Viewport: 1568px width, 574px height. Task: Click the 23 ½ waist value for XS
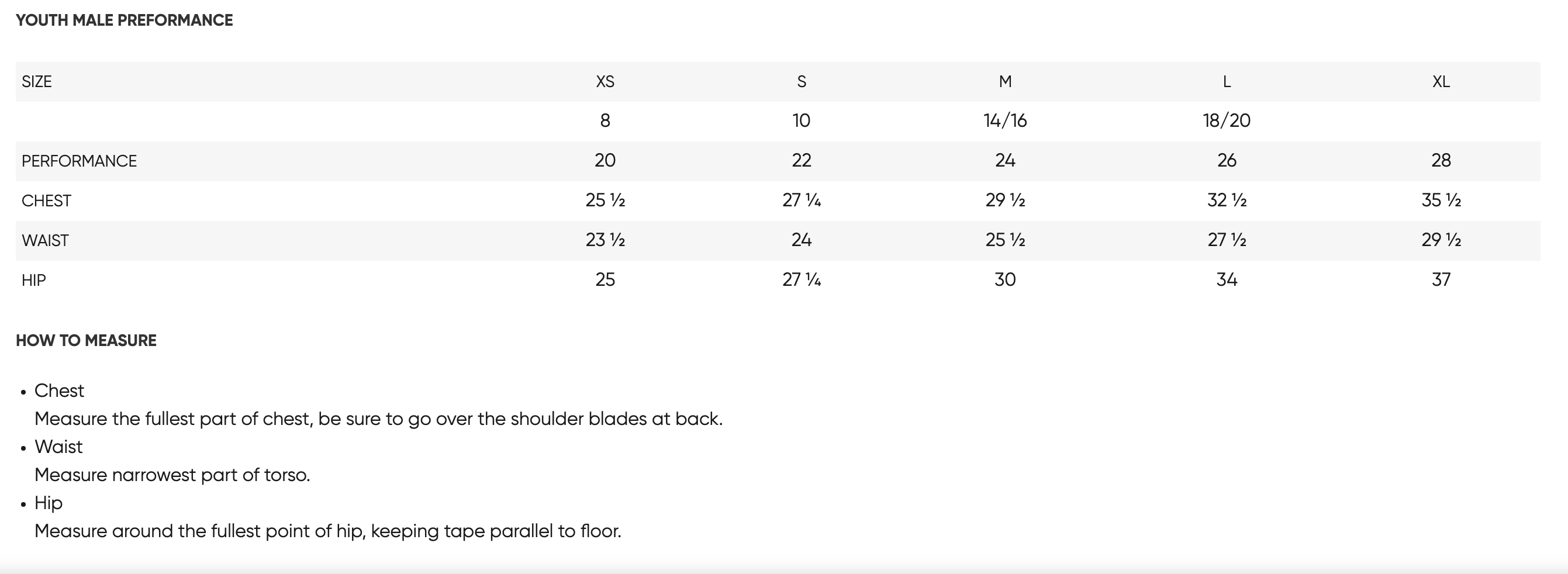click(x=605, y=240)
